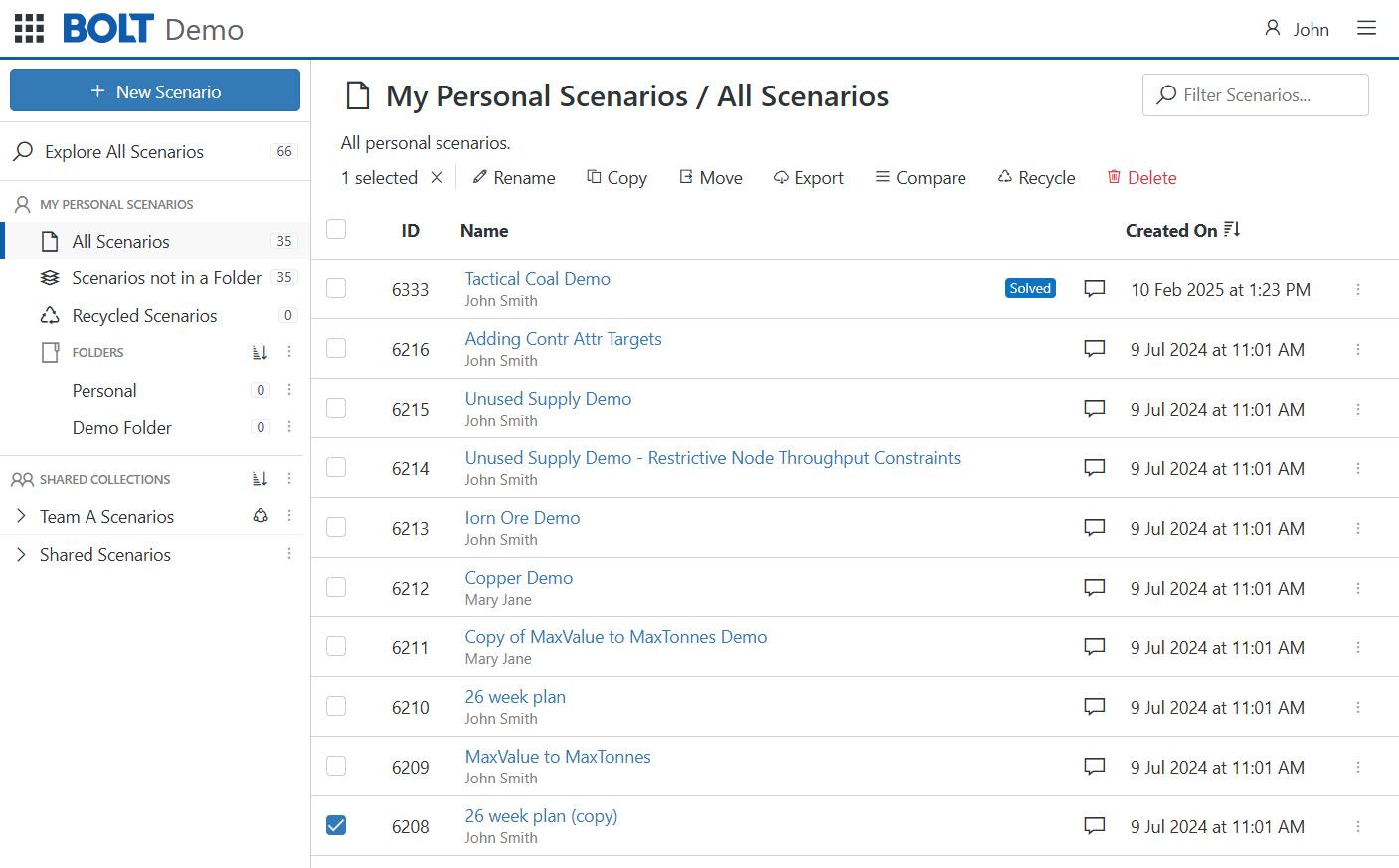The width and height of the screenshot is (1399, 868).
Task: Open comments for Copper Demo
Action: pyautogui.click(x=1095, y=588)
